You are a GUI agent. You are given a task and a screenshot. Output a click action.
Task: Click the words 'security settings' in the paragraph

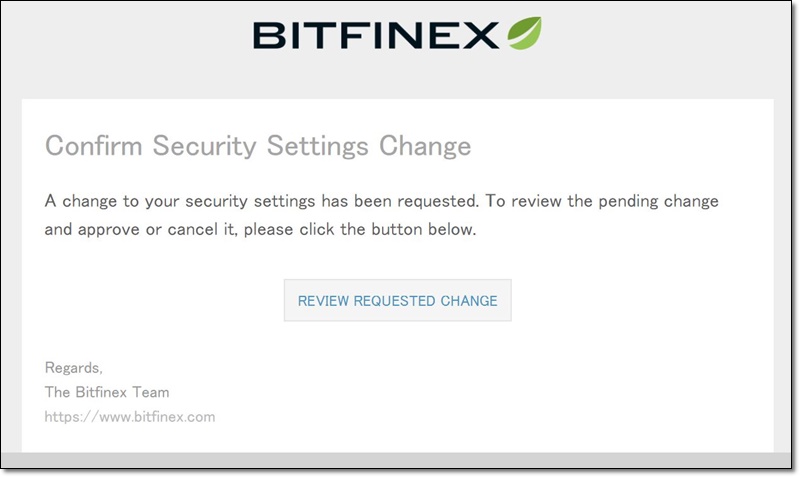250,202
